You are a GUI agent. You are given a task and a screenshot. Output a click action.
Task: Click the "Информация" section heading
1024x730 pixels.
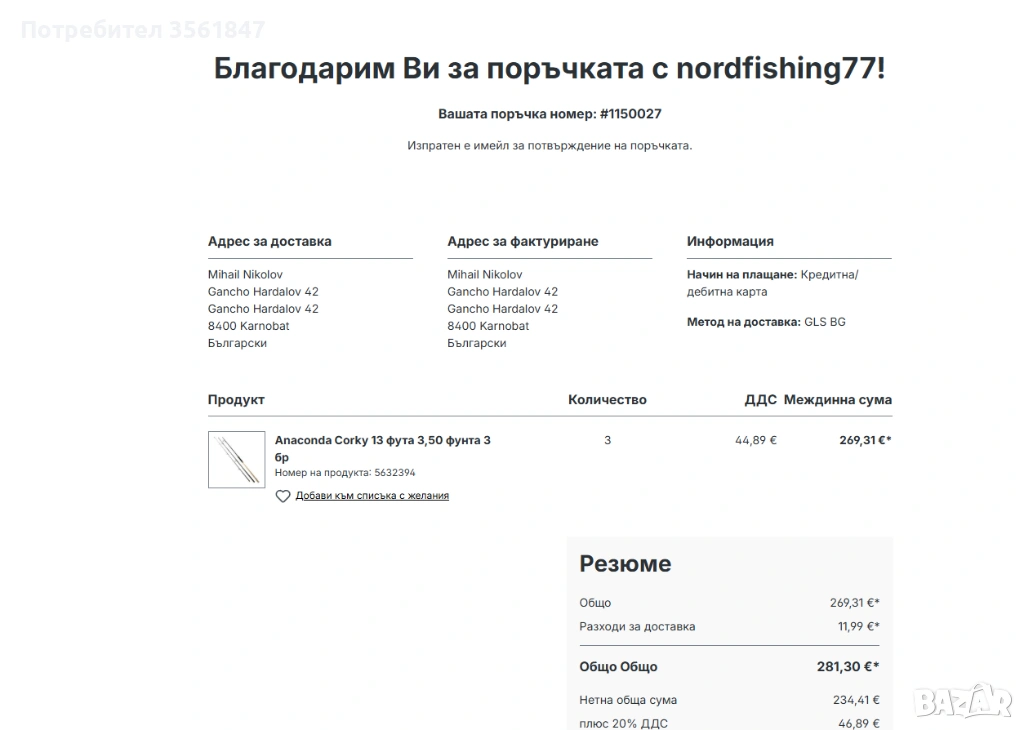[730, 242]
